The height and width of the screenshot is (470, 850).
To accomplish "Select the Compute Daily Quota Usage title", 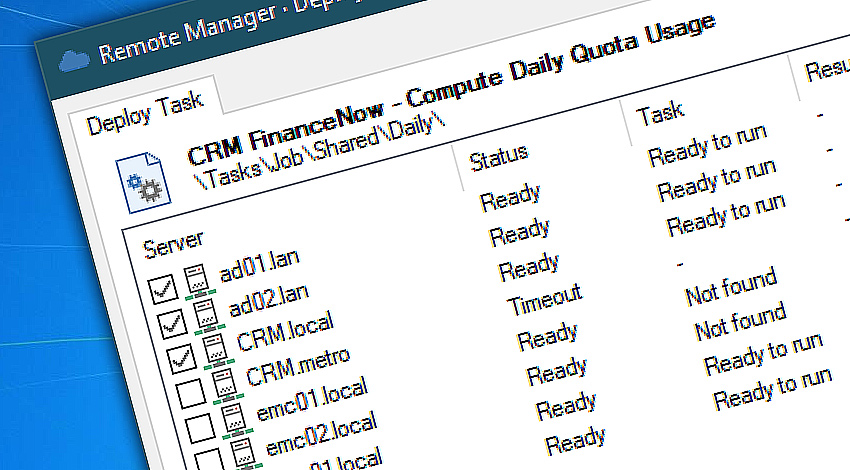I will [561, 59].
